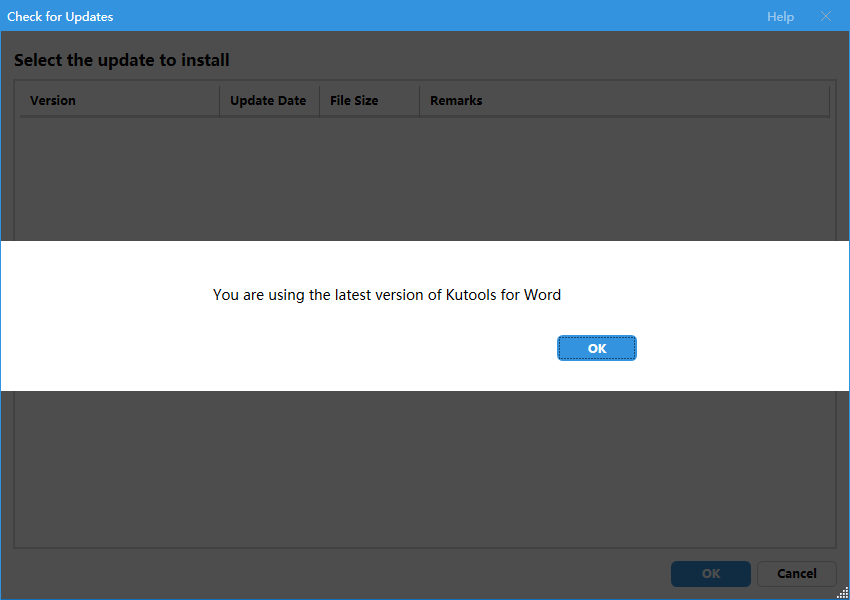Click the File Size column header
Image resolution: width=850 pixels, height=600 pixels.
pyautogui.click(x=369, y=101)
